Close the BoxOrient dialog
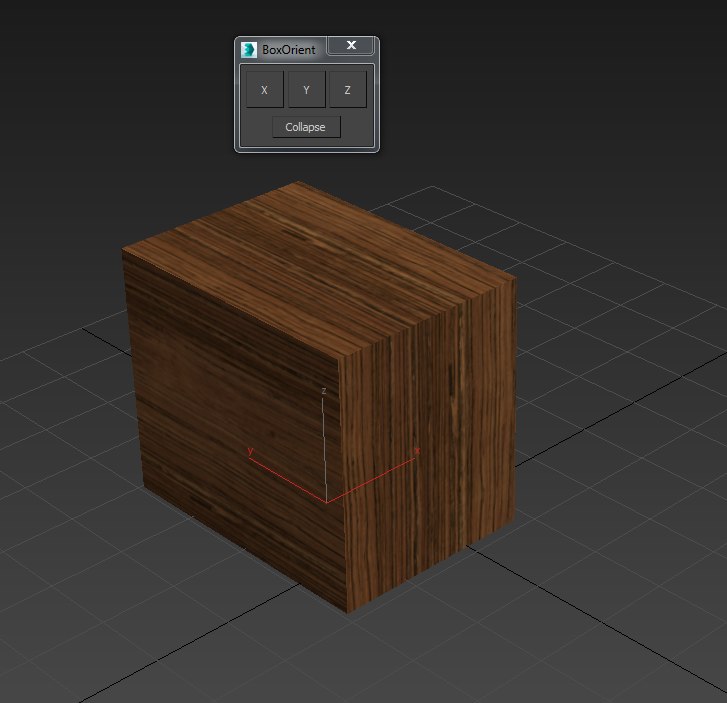This screenshot has width=727, height=703. click(351, 45)
